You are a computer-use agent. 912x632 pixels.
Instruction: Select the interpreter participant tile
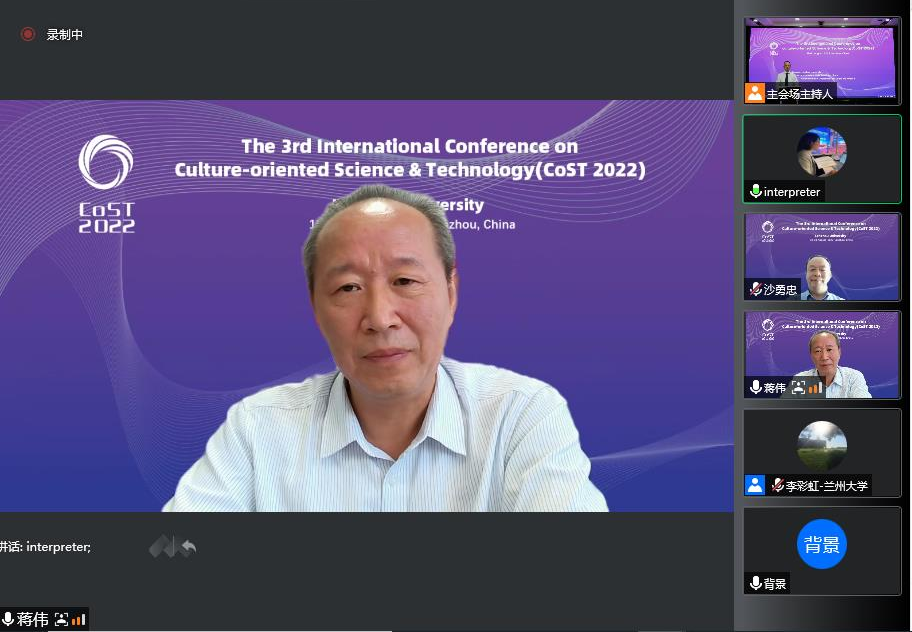pos(822,159)
